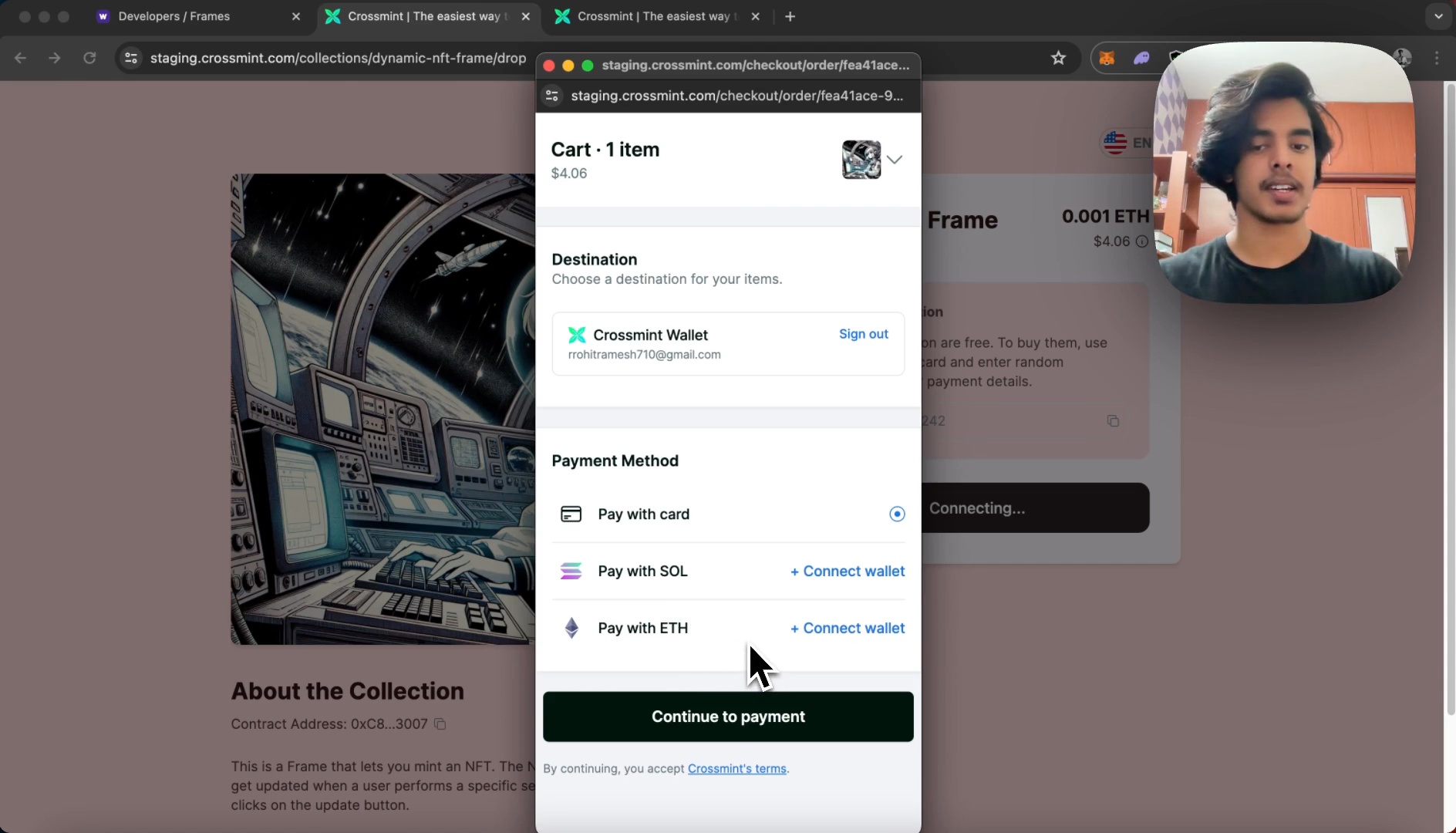
Task: Click the Pay with SOL label
Action: click(642, 571)
